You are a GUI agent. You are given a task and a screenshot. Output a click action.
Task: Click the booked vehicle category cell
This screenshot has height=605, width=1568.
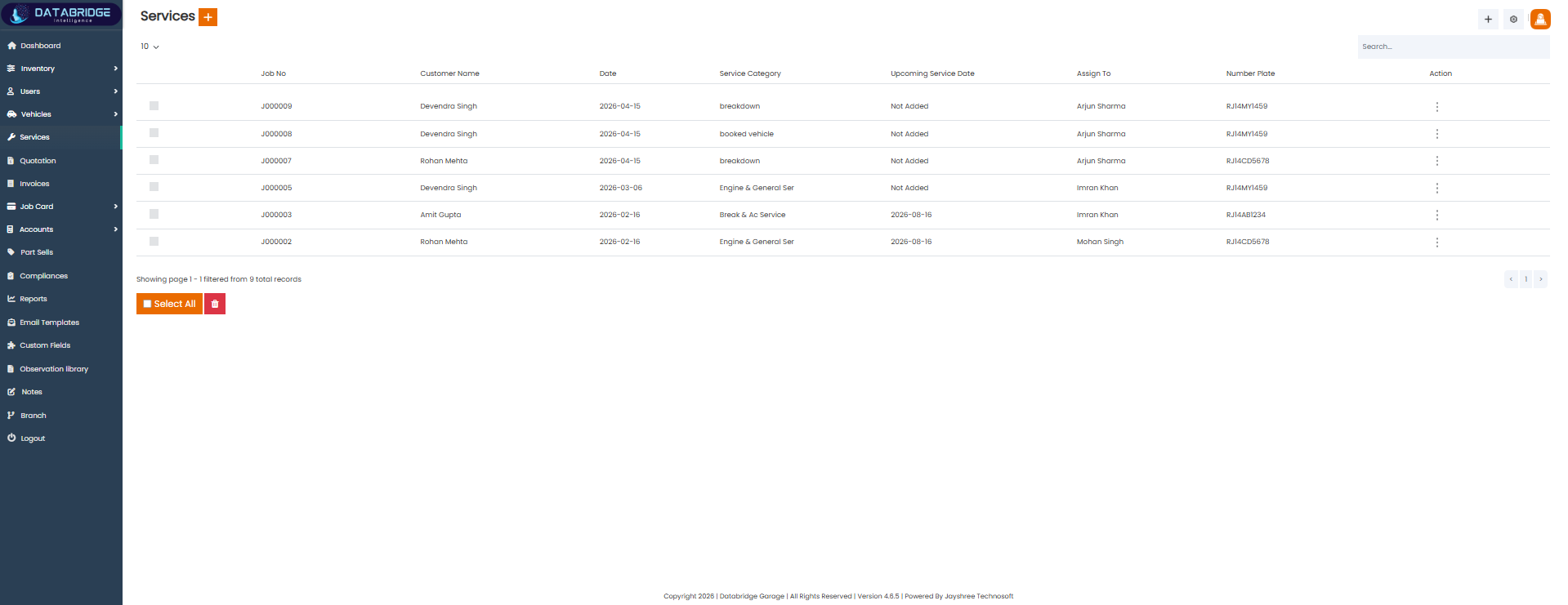click(746, 134)
